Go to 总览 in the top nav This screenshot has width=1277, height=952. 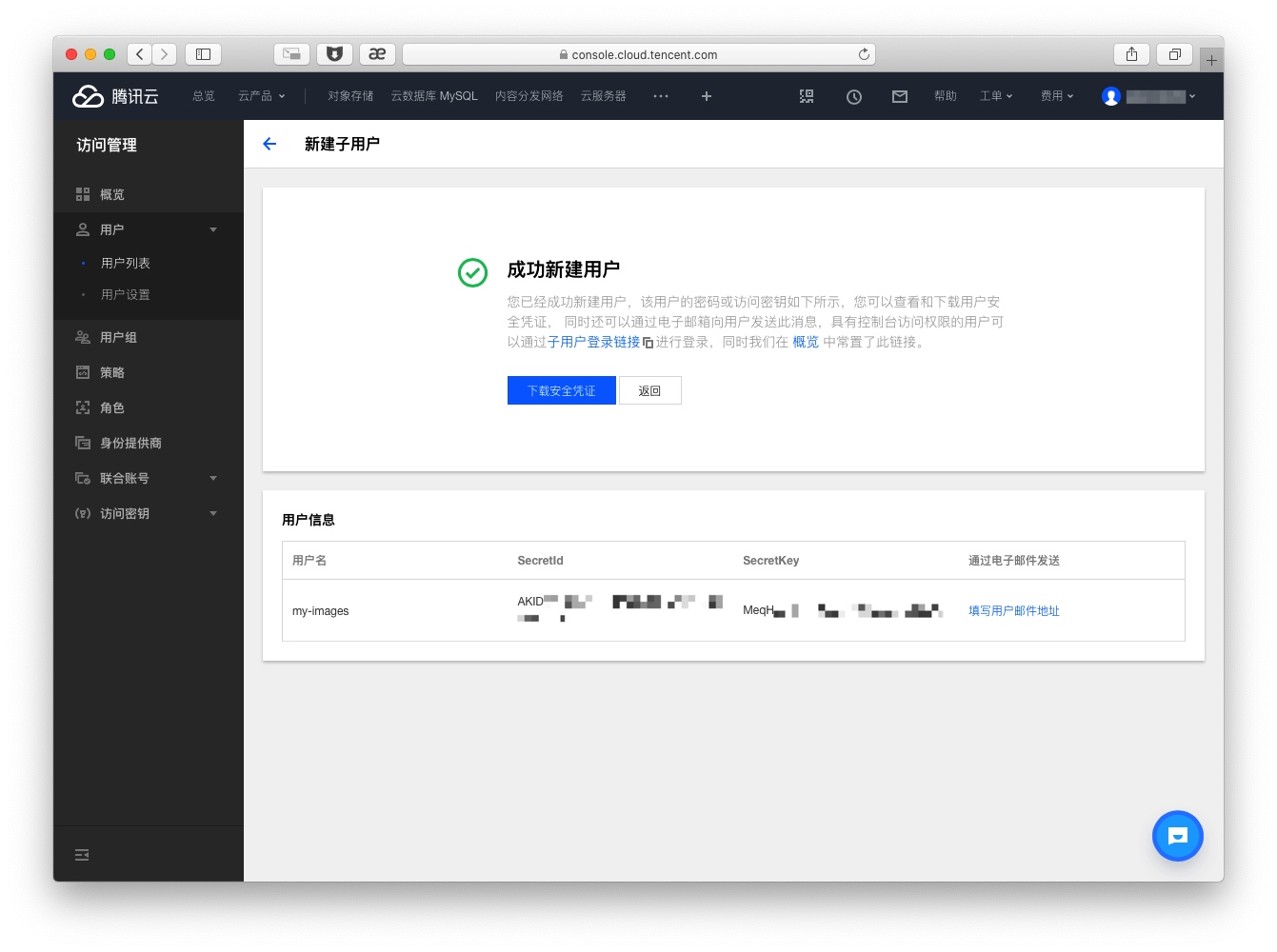point(204,96)
